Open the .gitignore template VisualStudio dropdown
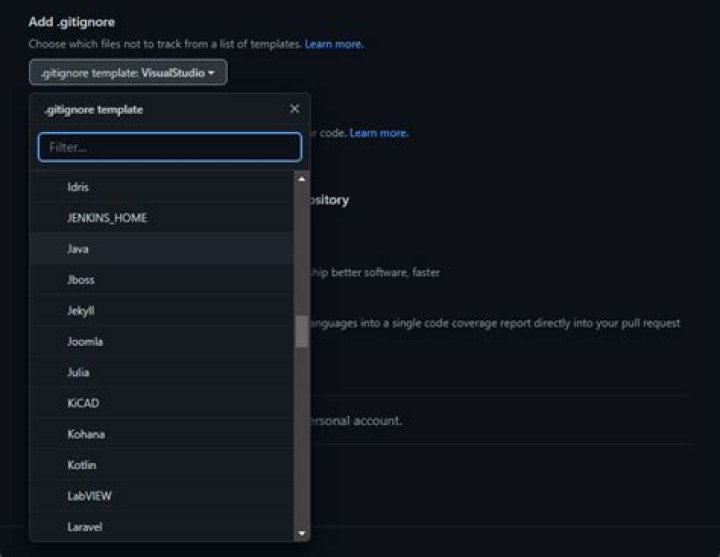The height and width of the screenshot is (557, 720). [x=128, y=73]
